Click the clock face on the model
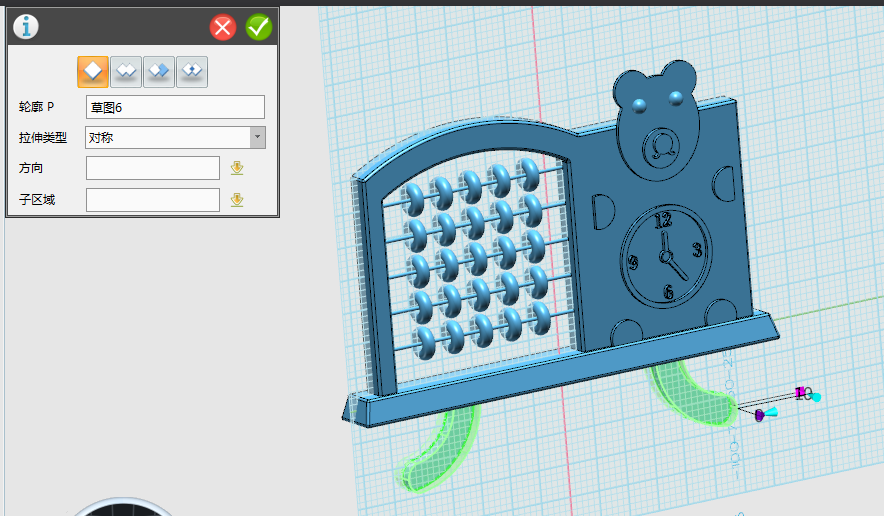The width and height of the screenshot is (884, 516). tap(665, 255)
